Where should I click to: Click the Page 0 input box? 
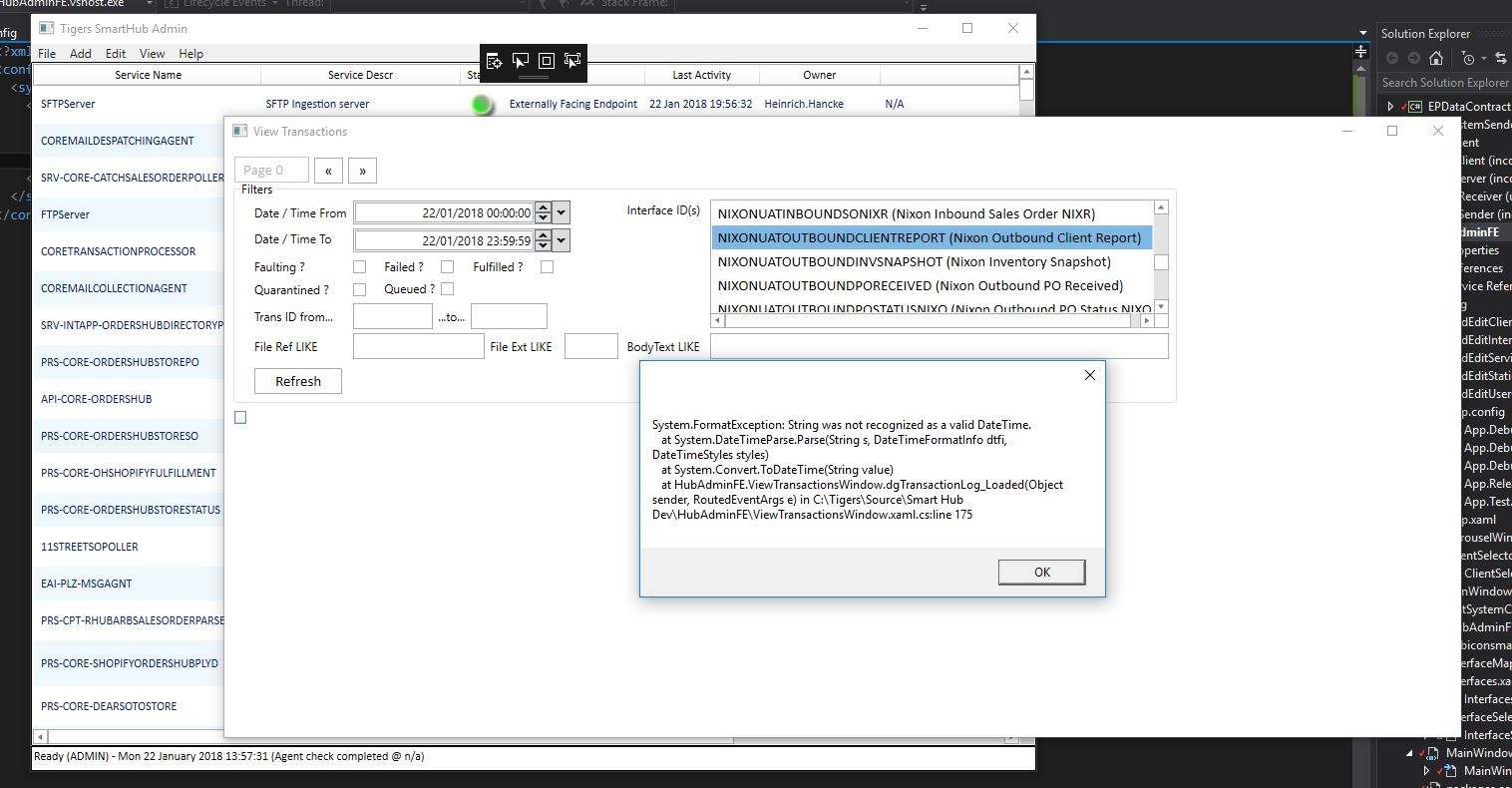pos(271,171)
